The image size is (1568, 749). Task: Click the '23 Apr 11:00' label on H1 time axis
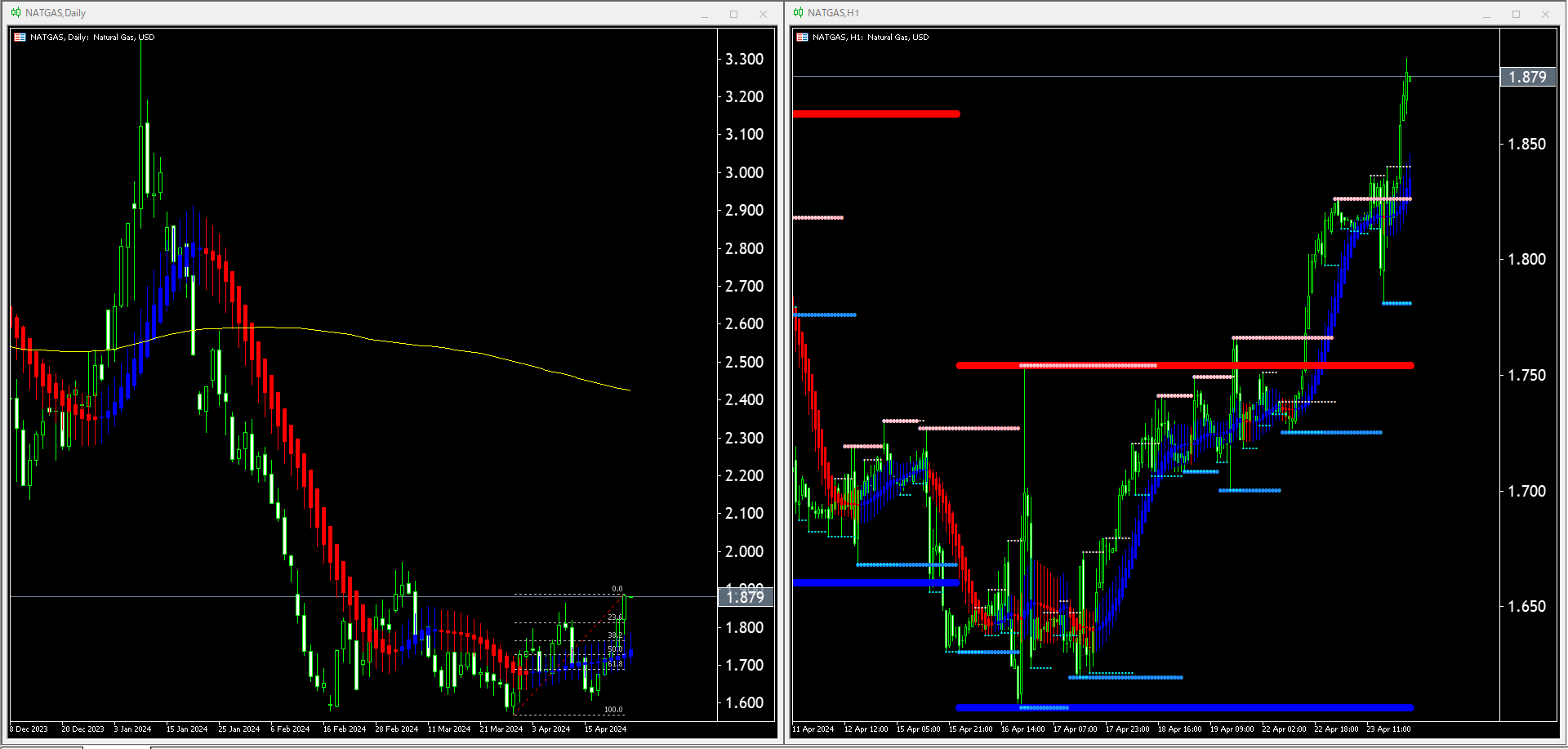coord(1389,729)
